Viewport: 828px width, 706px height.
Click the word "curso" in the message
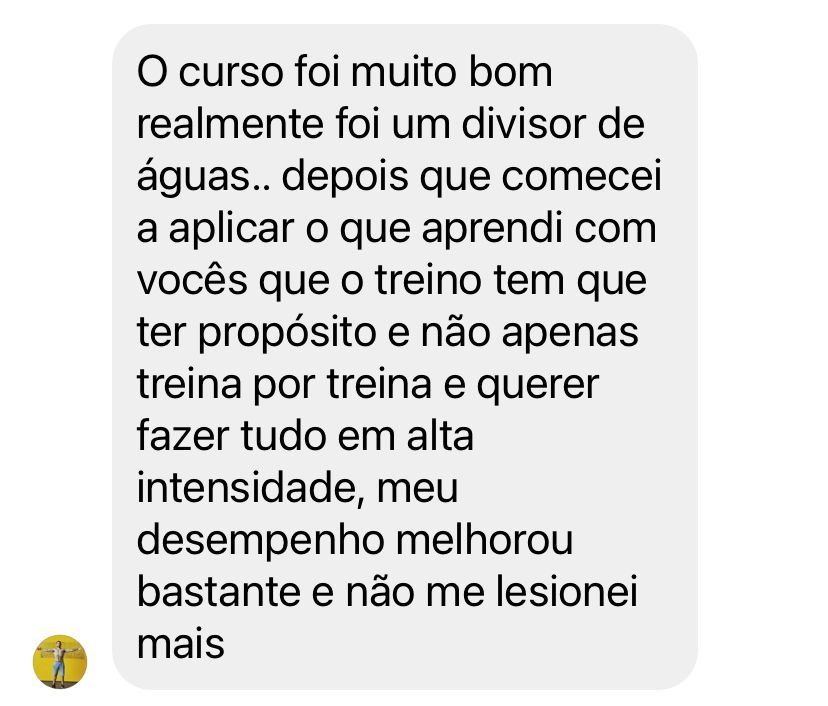[x=231, y=72]
